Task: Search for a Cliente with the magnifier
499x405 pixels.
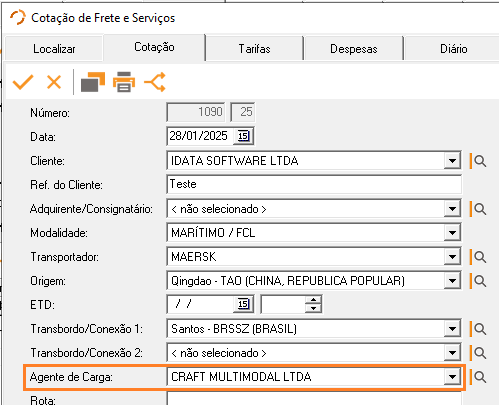Action: pyautogui.click(x=478, y=161)
